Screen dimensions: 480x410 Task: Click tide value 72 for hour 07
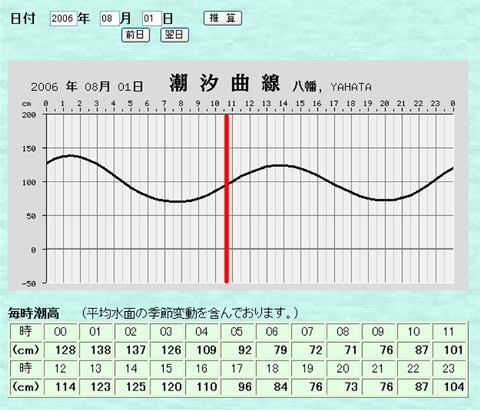coord(308,350)
